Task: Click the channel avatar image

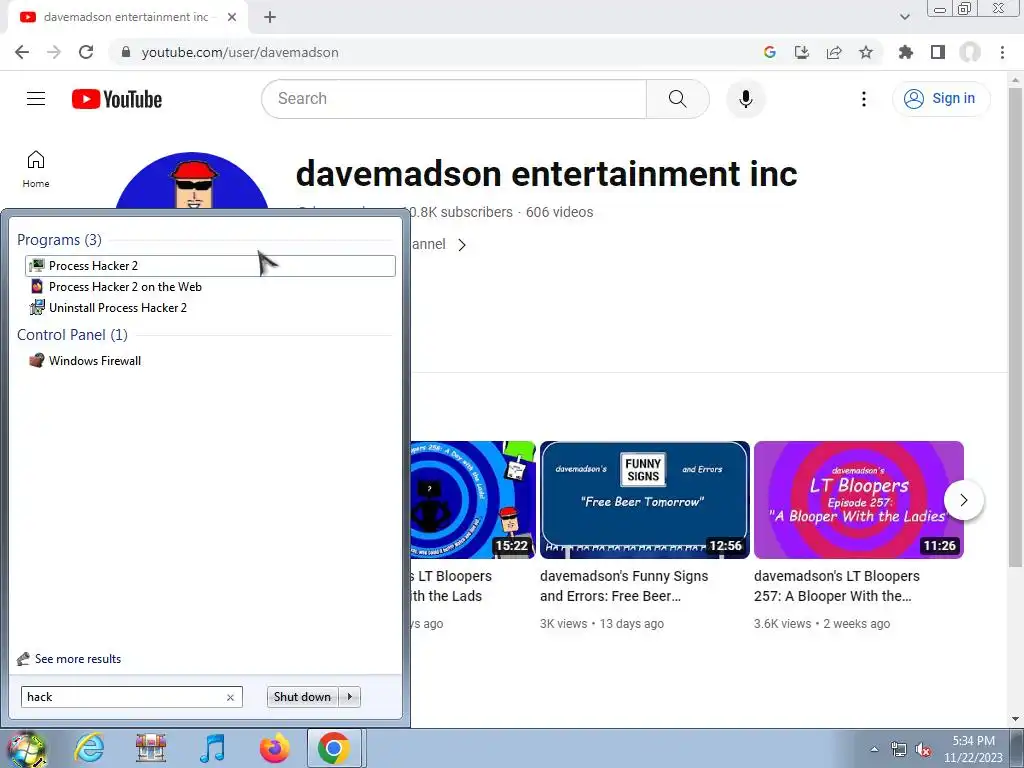Action: click(192, 181)
